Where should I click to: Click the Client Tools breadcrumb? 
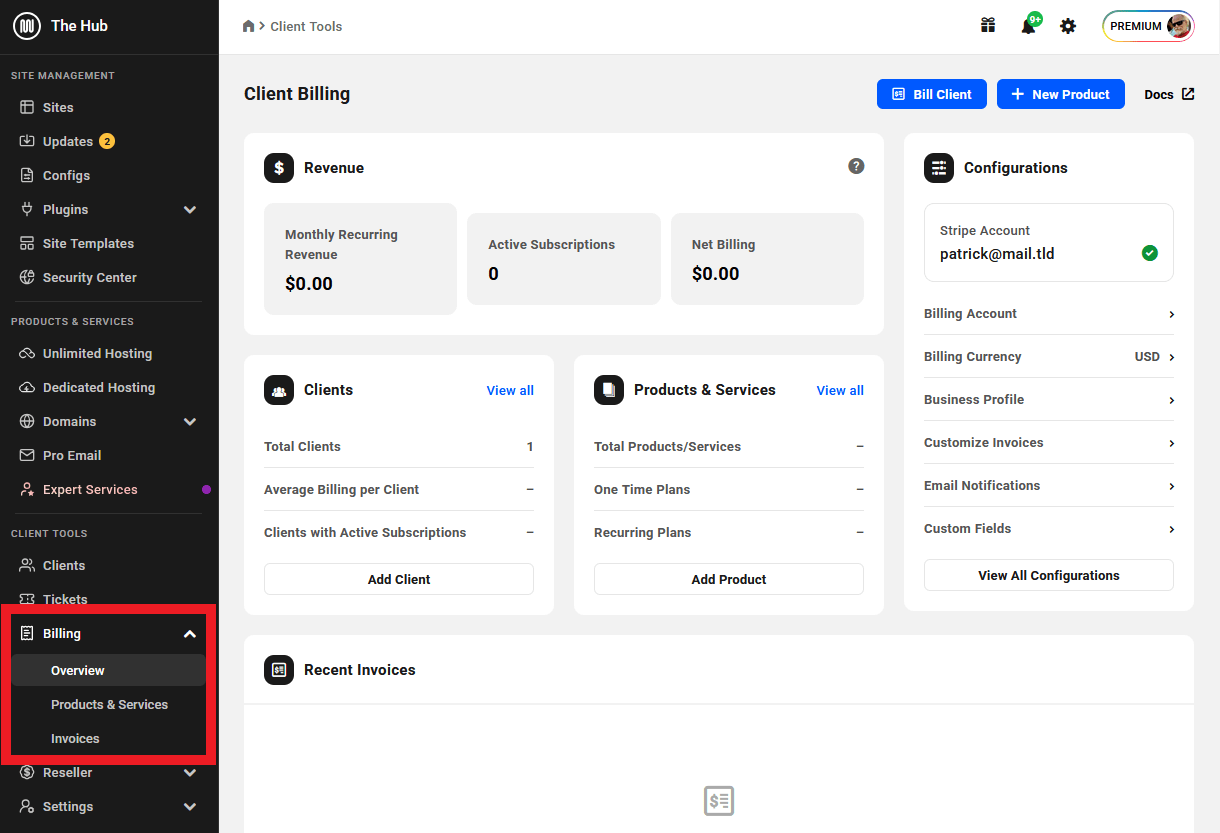[306, 26]
